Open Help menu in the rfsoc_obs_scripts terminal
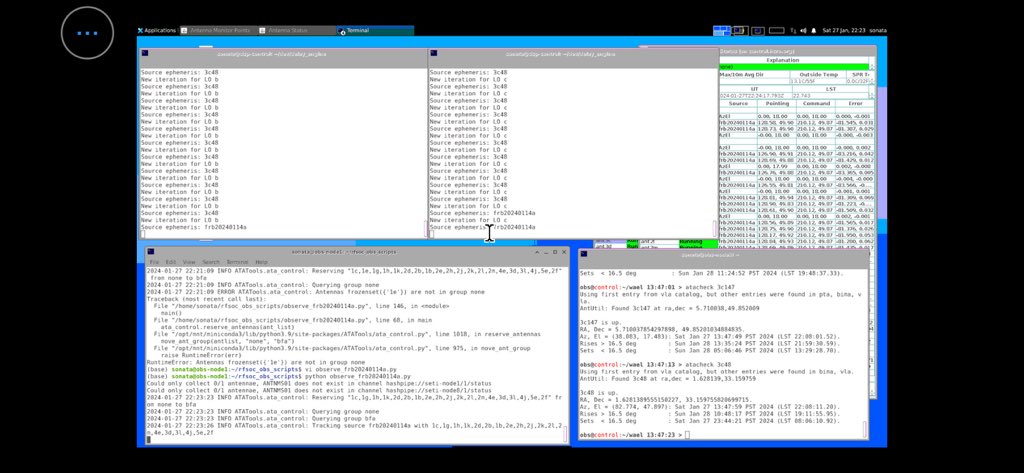The image size is (1024, 473). tap(261, 262)
